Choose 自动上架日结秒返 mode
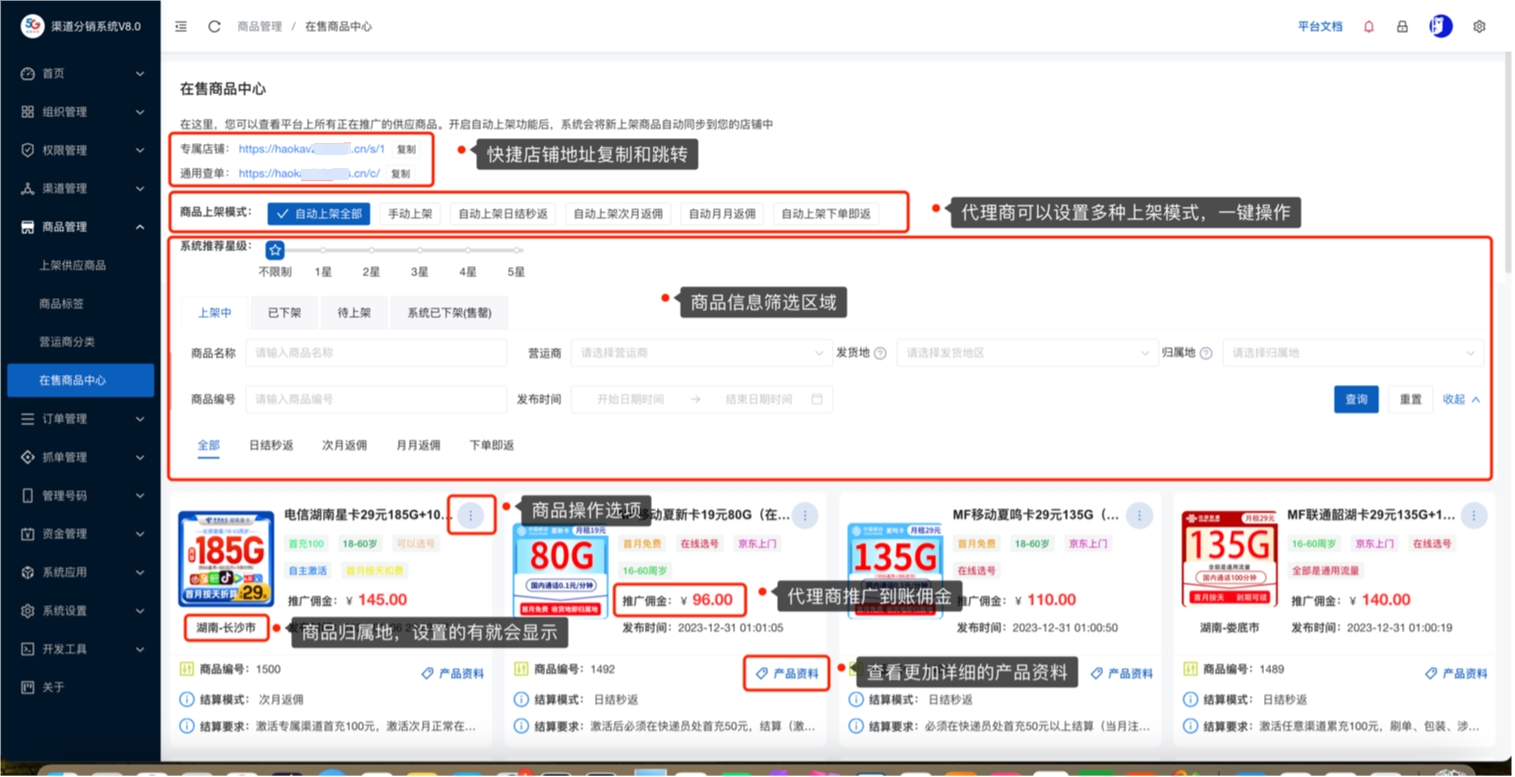The height and width of the screenshot is (777, 1515). [x=503, y=214]
